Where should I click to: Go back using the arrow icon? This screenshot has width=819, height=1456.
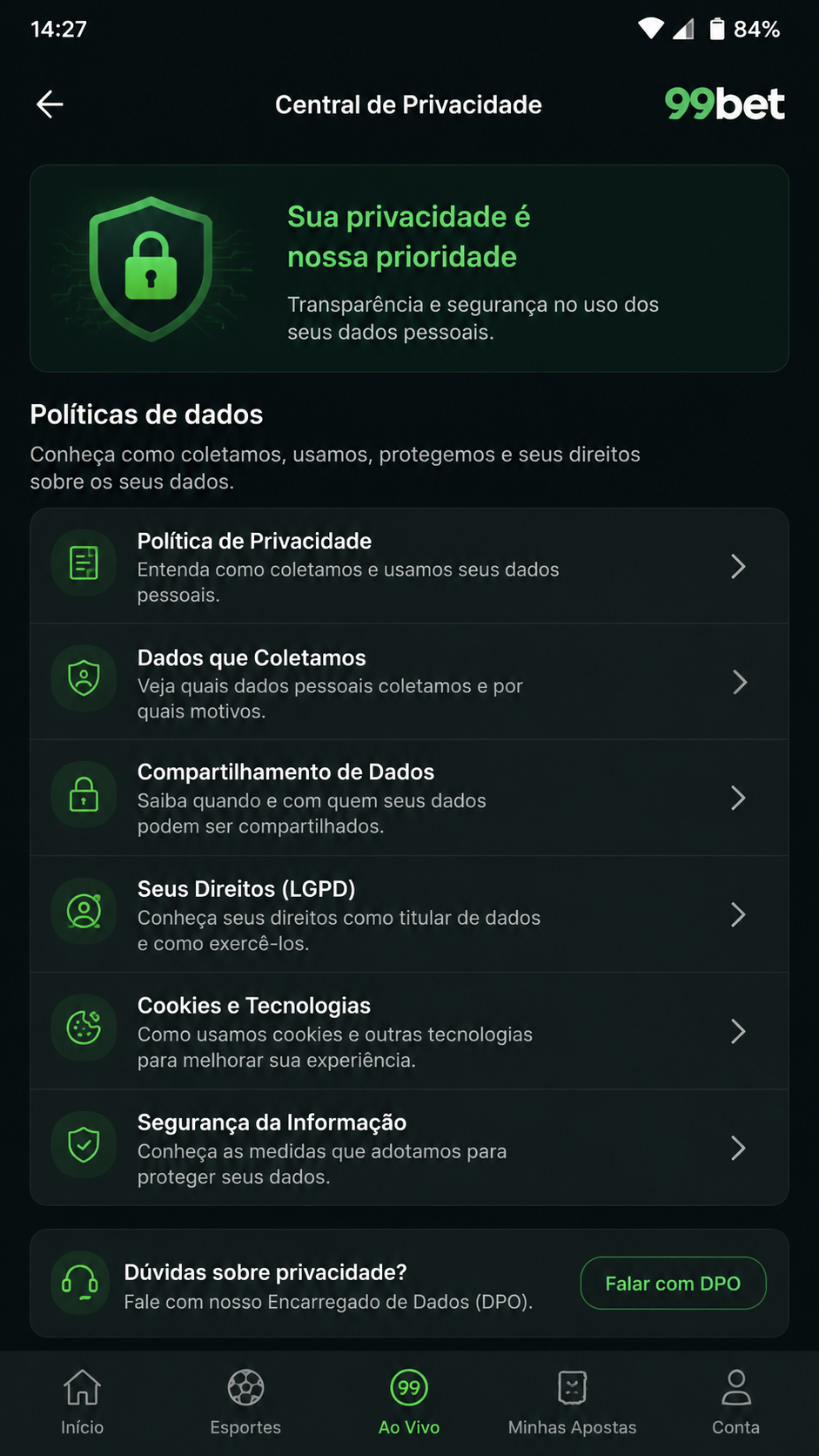[x=50, y=104]
